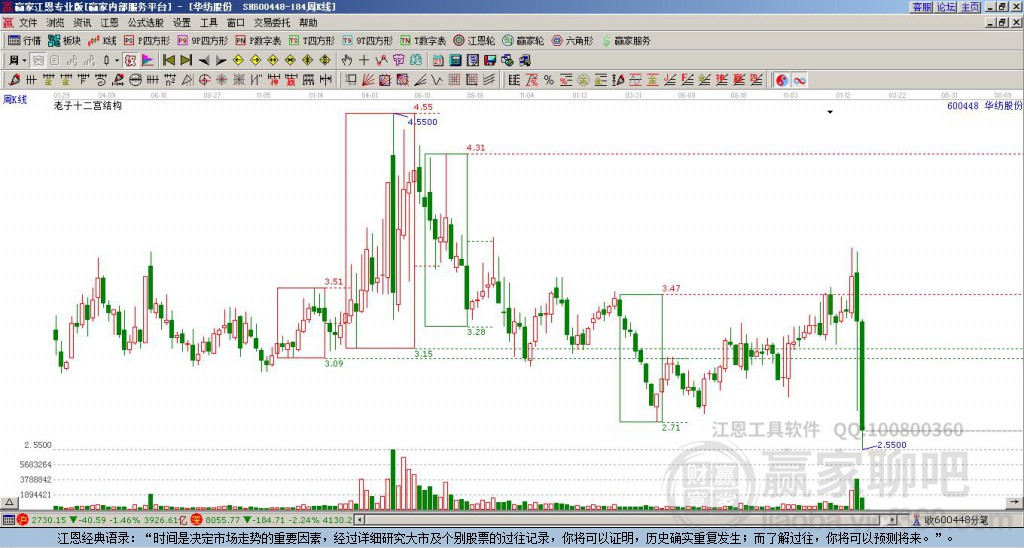Viewport: 1024px width, 548px height.
Task: Click the zigzag wave line icon
Action: (x=381, y=61)
